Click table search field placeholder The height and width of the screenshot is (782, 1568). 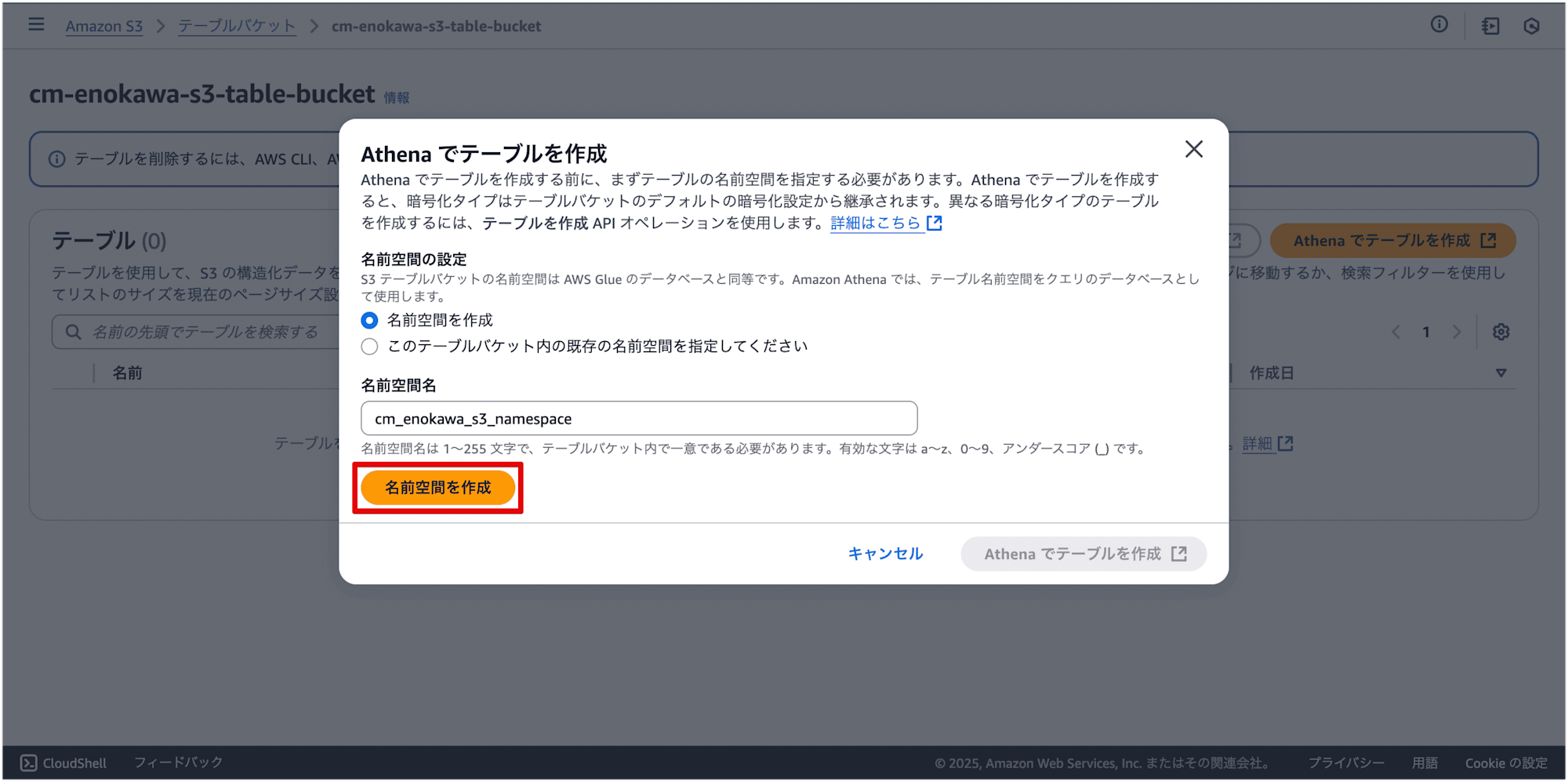click(x=205, y=333)
